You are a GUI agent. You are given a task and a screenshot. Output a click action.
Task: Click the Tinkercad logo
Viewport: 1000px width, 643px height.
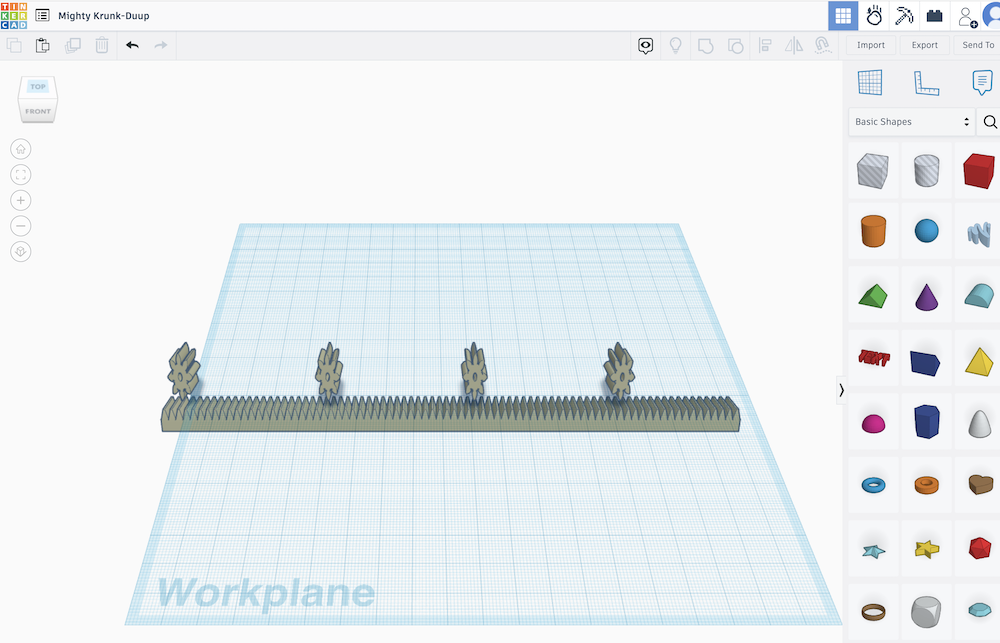(14, 15)
